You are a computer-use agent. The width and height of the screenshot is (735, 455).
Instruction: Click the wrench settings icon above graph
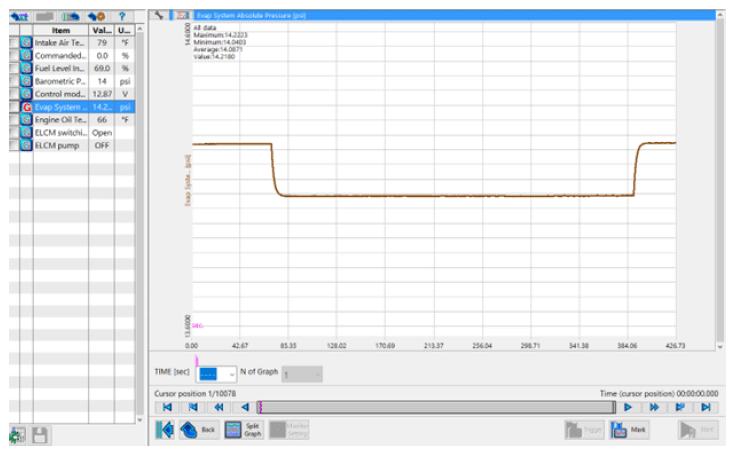(x=160, y=16)
